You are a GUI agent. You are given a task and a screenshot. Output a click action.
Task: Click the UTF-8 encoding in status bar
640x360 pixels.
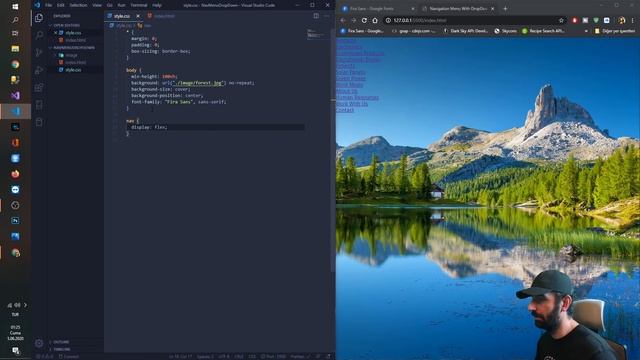coord(224,356)
